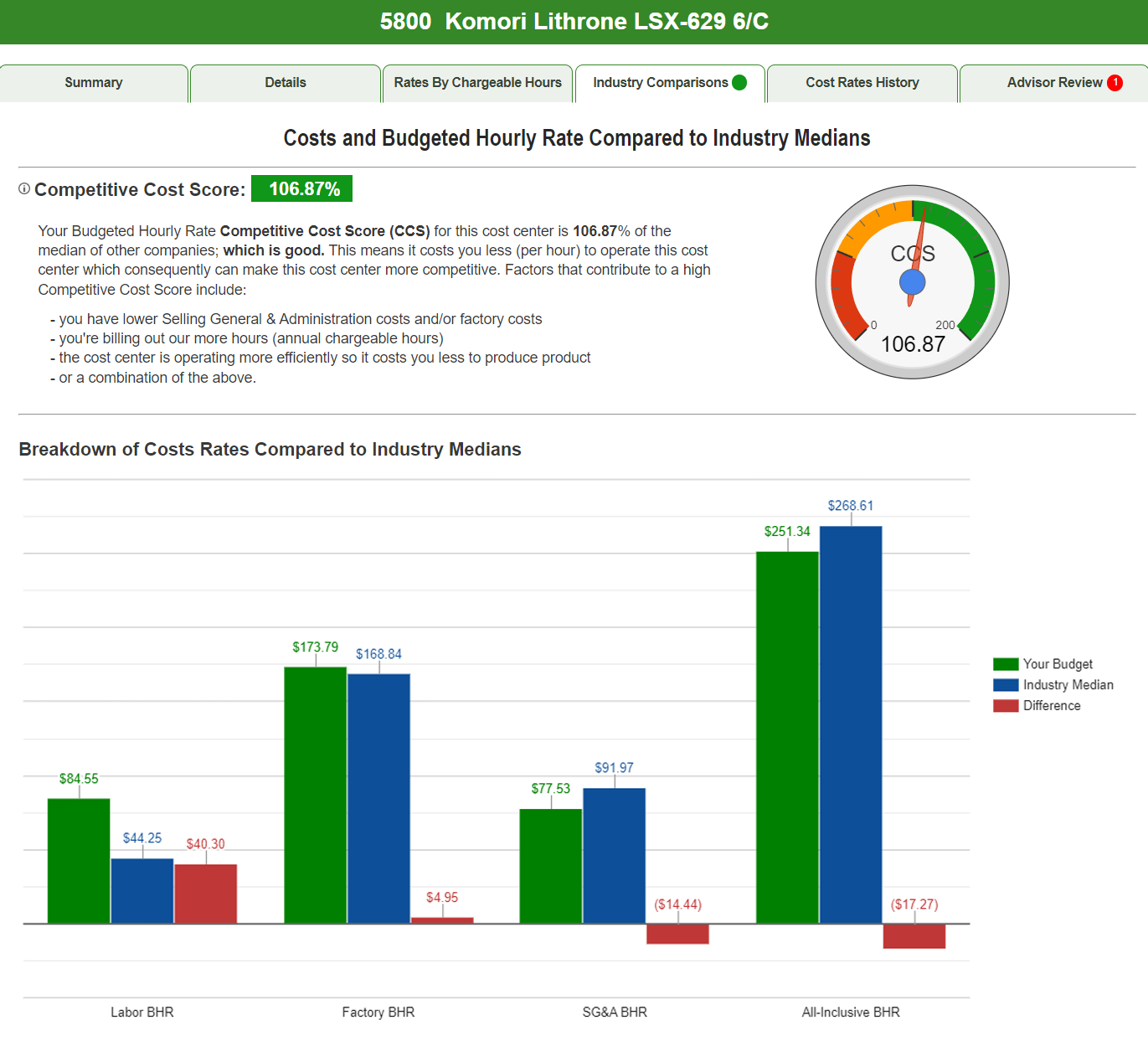Click the All-Inclusive BHR axis label
Image resolution: width=1148 pixels, height=1046 pixels.
coord(851,1013)
